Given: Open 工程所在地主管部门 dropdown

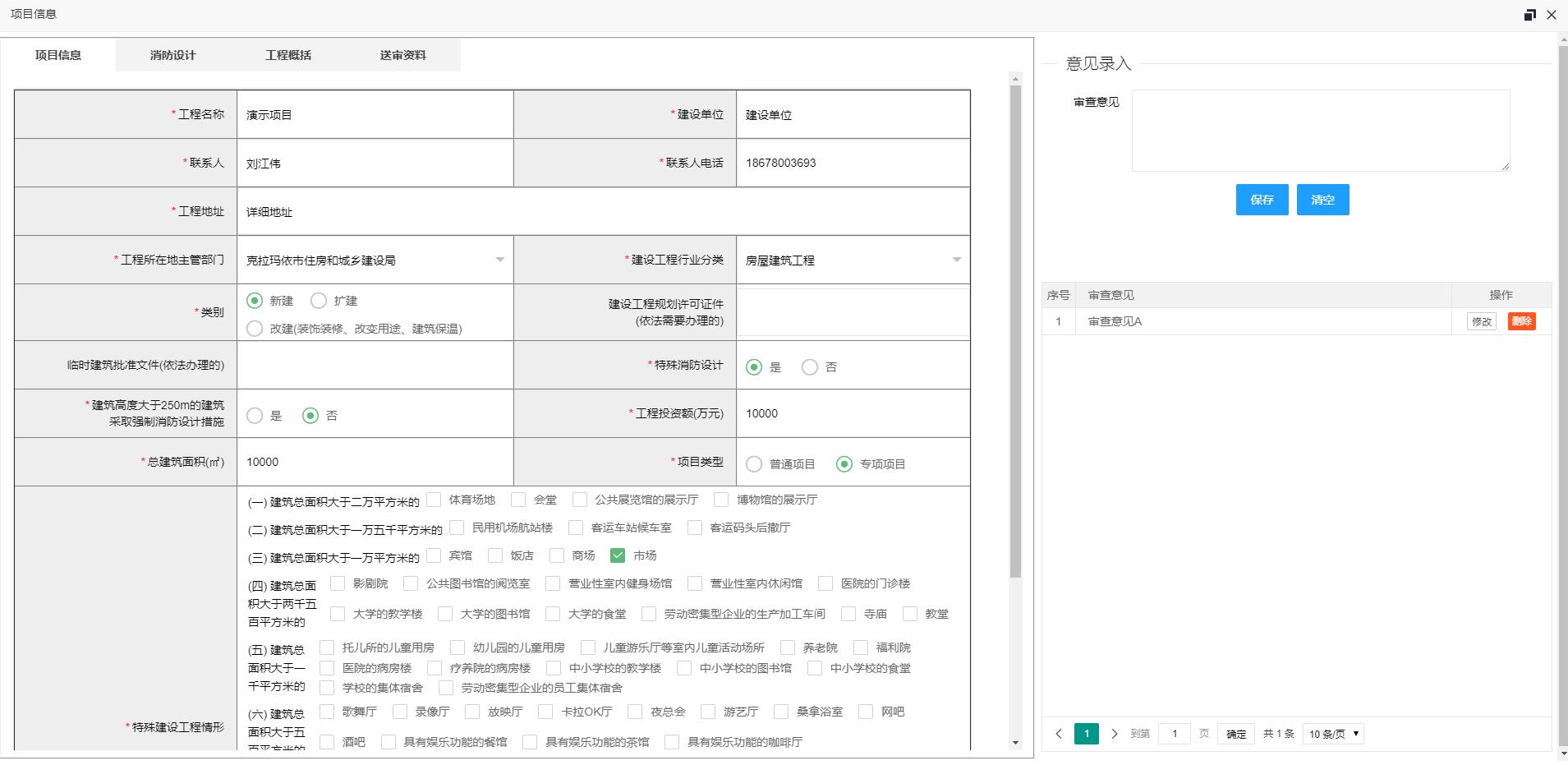Looking at the screenshot, I should point(375,260).
